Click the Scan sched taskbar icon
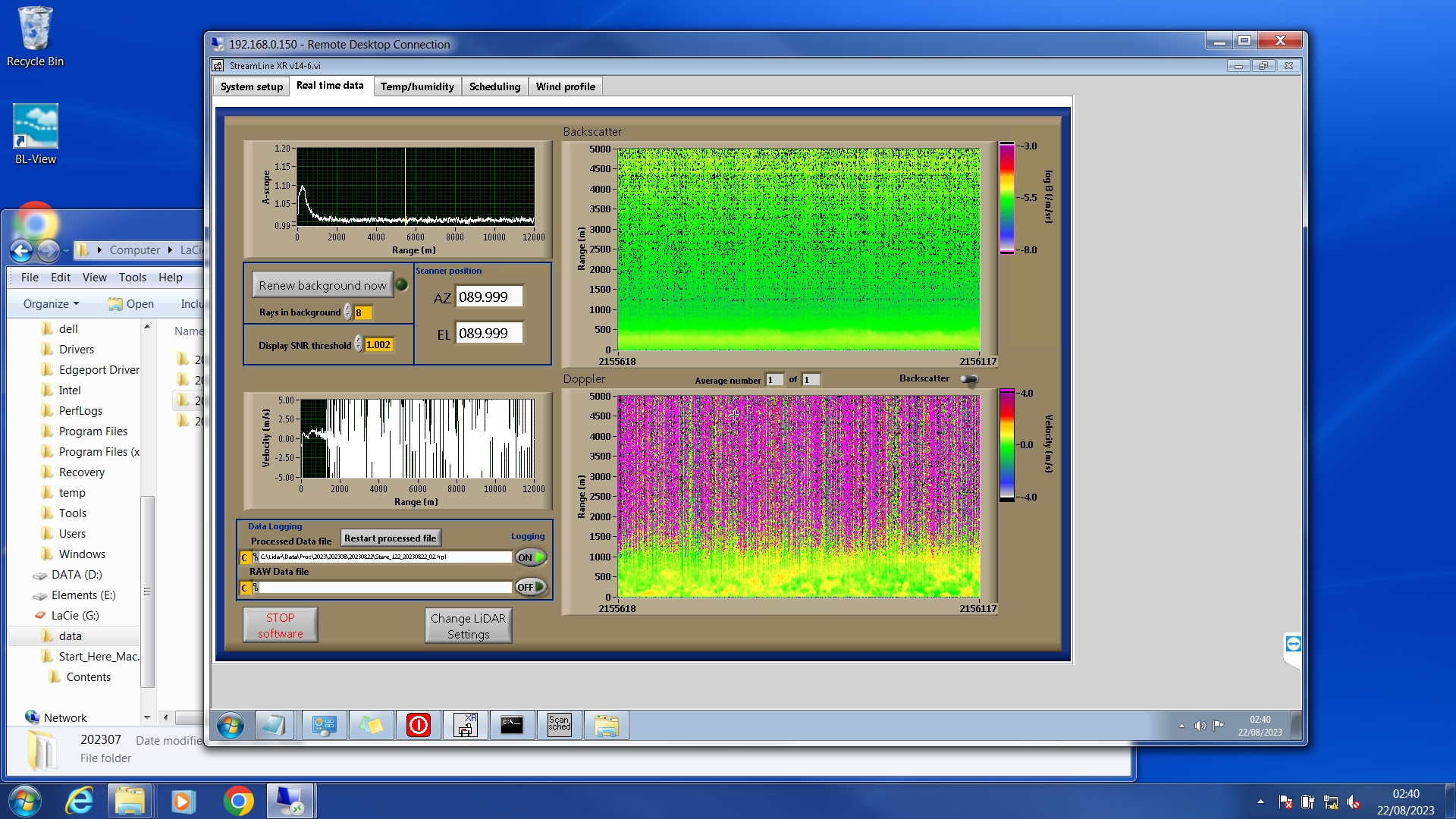Screen dimensions: 1456x819 point(559,725)
